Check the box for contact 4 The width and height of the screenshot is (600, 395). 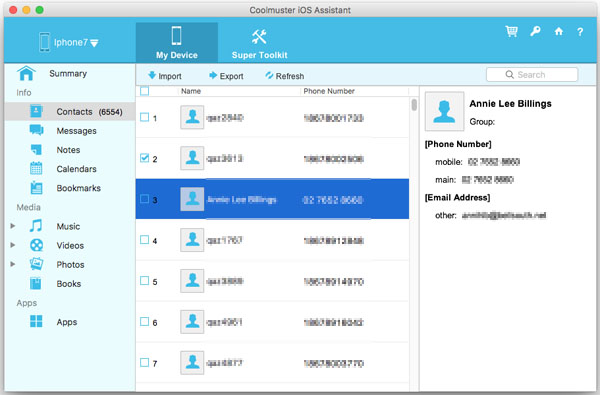point(144,240)
